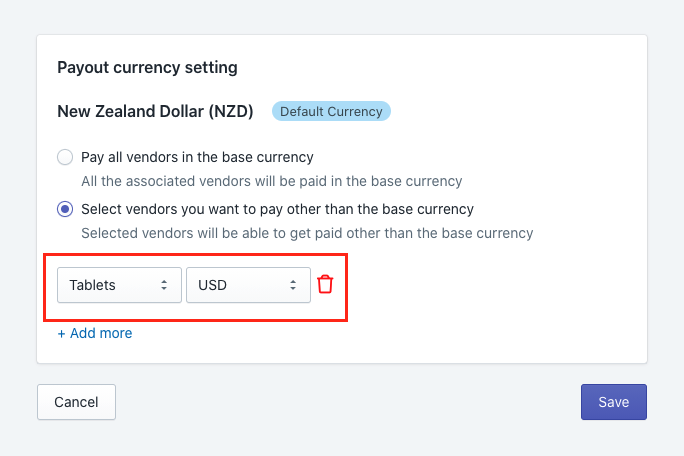Click the 'Tablets' text in vendor selector
This screenshot has height=456, width=684.
click(x=92, y=285)
